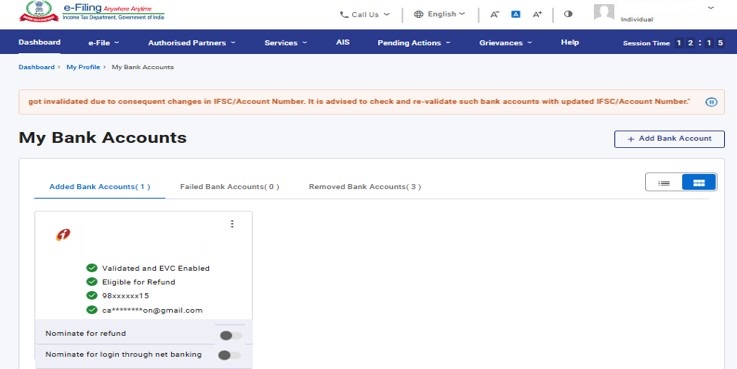Increase font size with A+ icon

537,15
